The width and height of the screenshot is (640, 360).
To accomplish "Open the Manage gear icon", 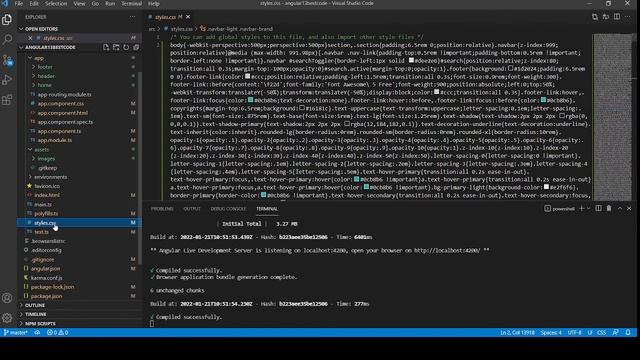I will point(7,318).
